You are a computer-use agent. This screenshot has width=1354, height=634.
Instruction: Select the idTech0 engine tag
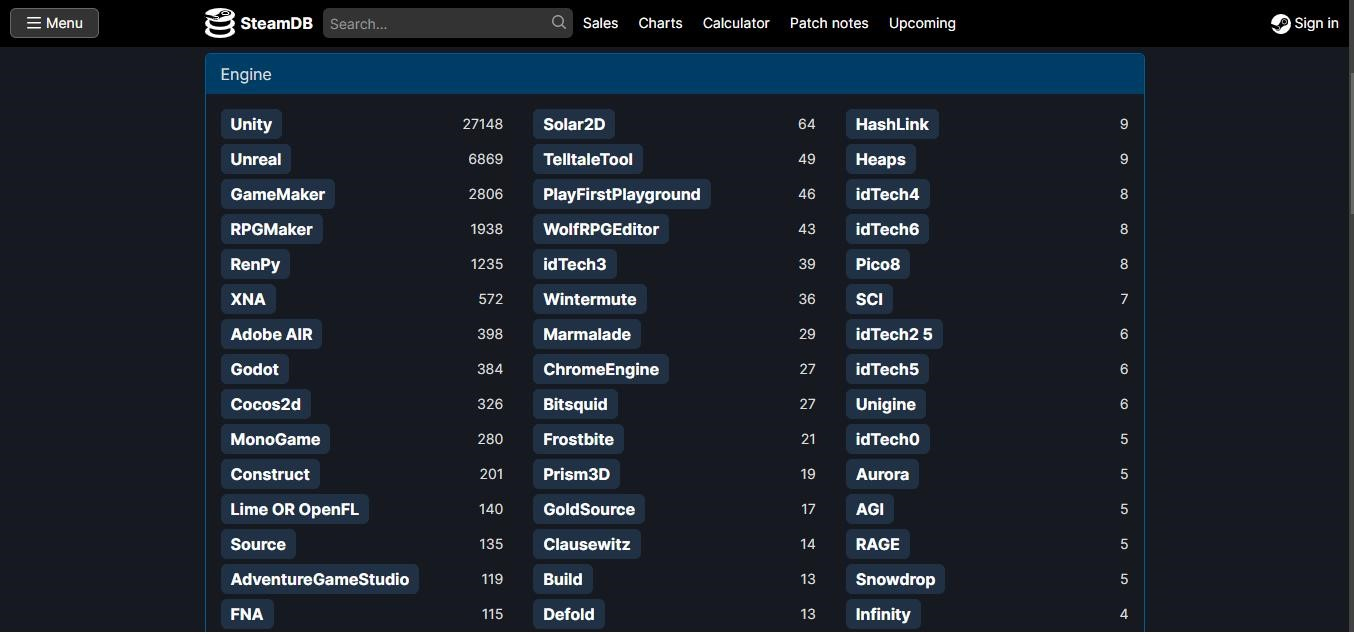click(x=888, y=439)
